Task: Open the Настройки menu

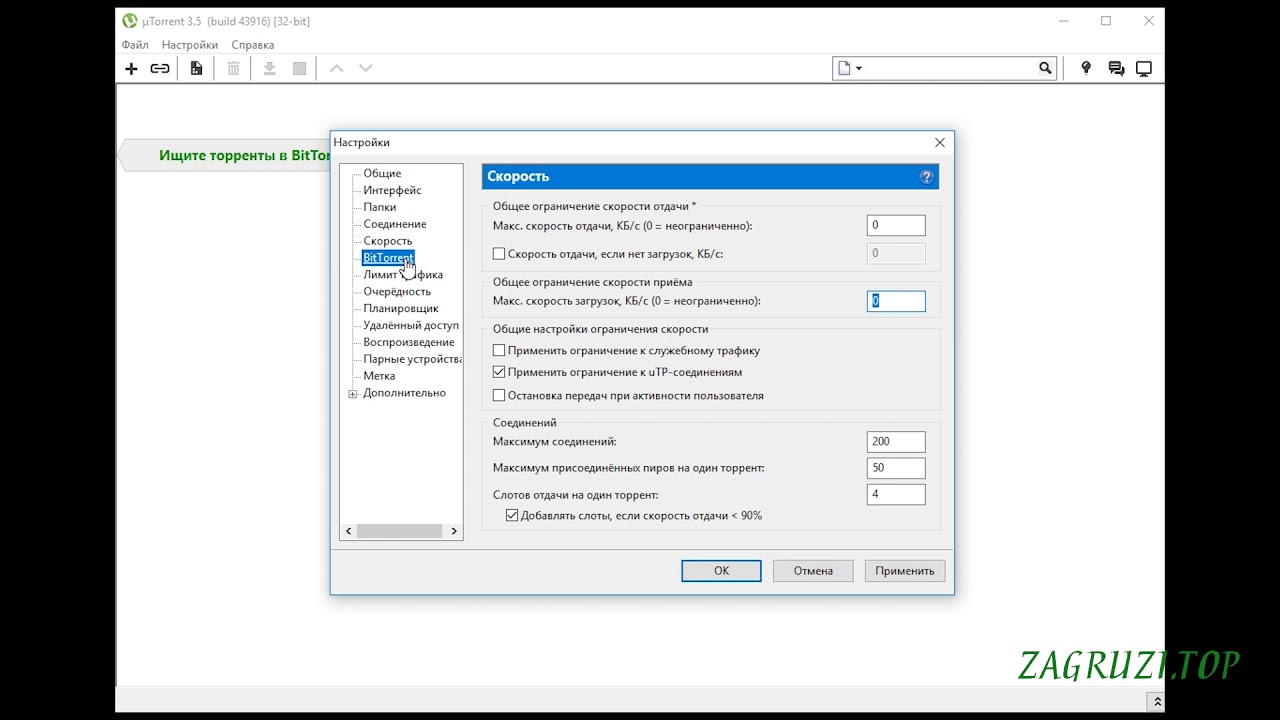Action: coord(190,45)
